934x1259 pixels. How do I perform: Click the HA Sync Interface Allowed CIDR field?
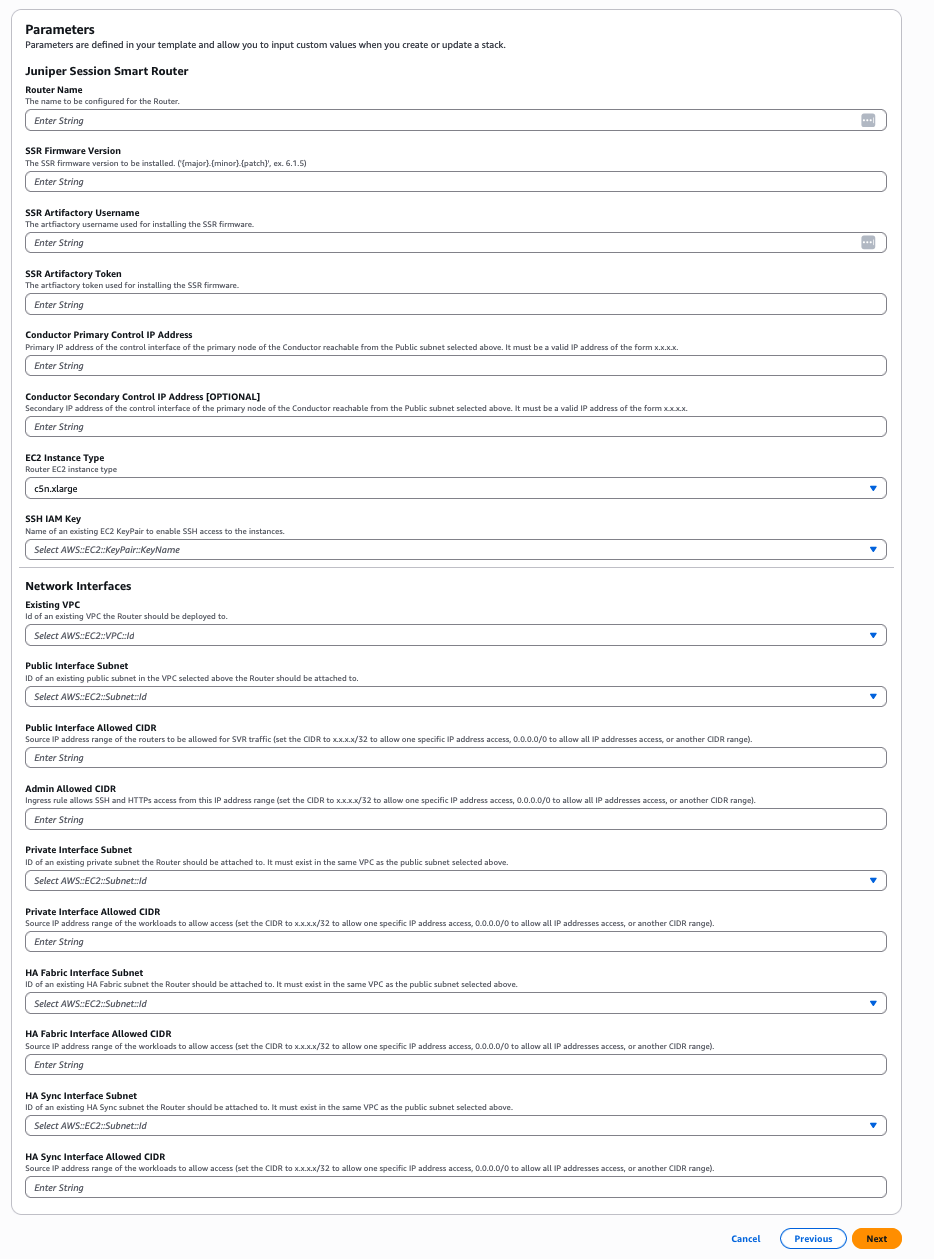456,1186
